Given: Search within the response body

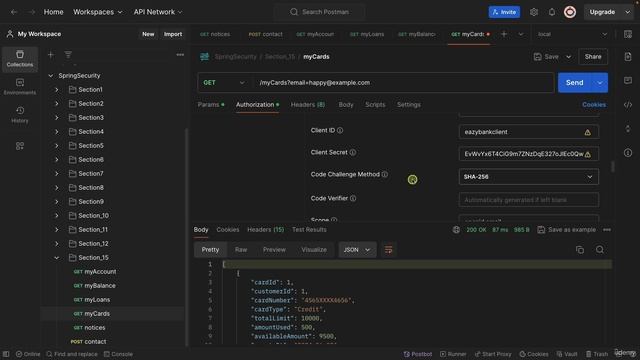Looking at the screenshot, I should click(600, 249).
